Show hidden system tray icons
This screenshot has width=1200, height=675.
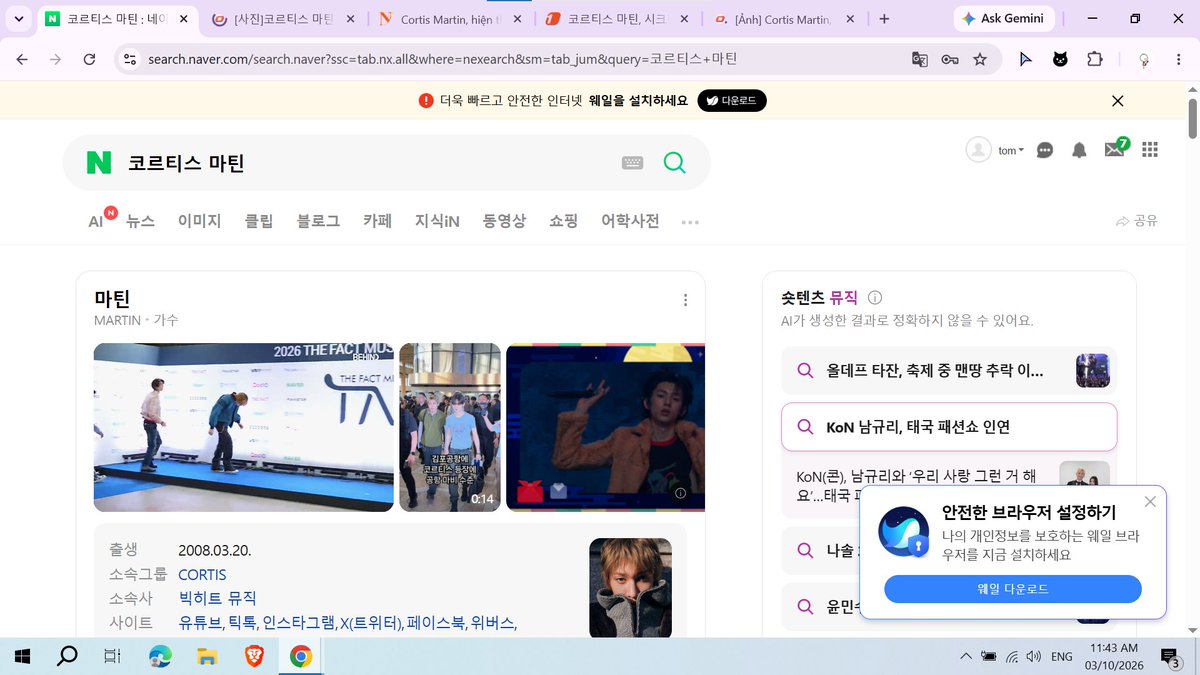965,657
